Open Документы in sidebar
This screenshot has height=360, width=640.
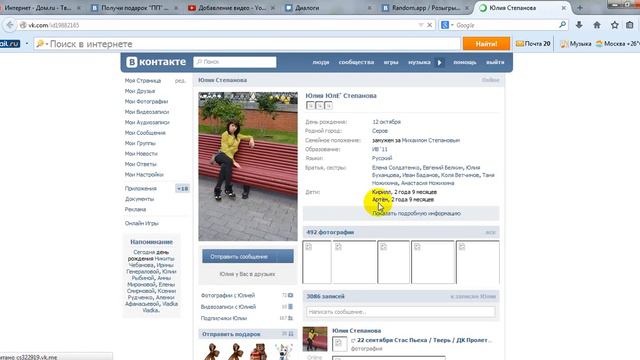pyautogui.click(x=140, y=199)
